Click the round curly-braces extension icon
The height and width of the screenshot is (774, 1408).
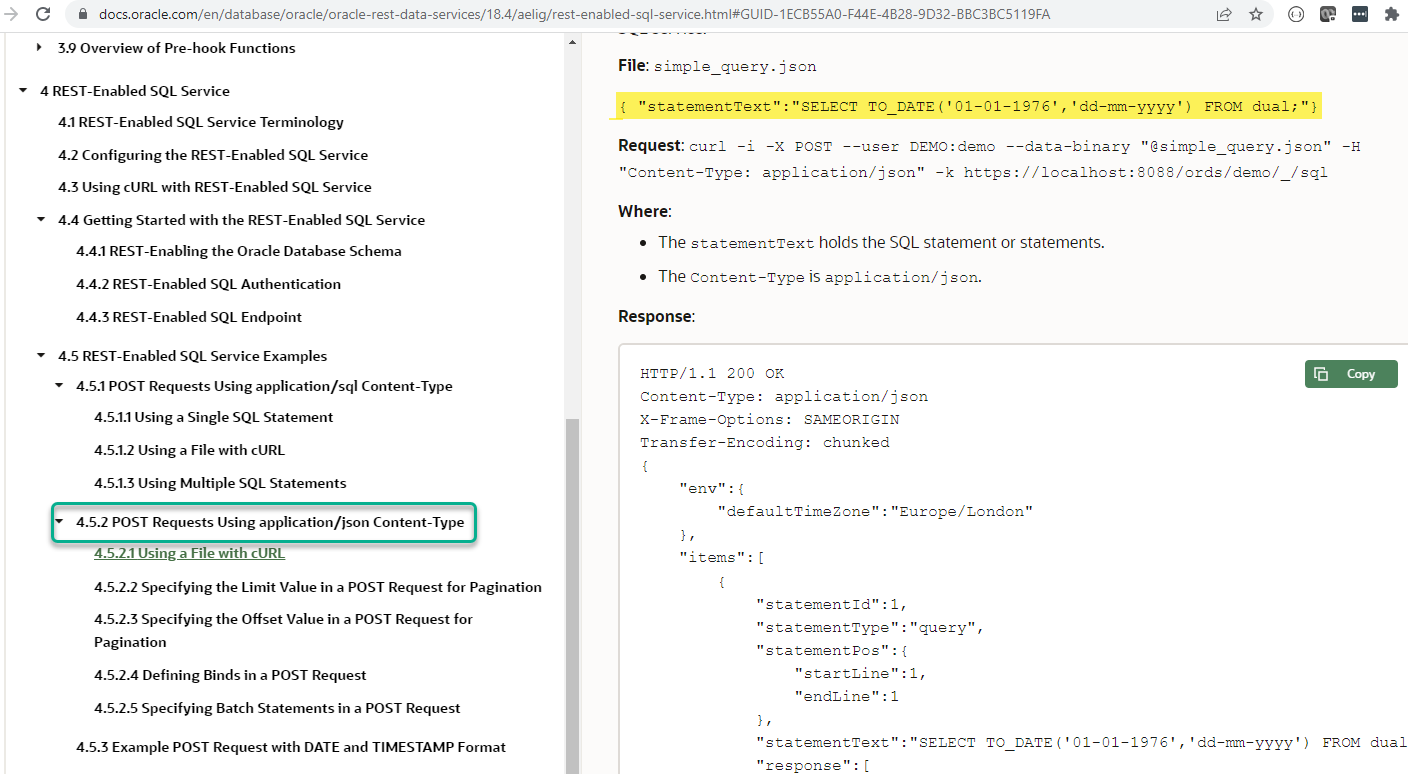[x=1296, y=15]
